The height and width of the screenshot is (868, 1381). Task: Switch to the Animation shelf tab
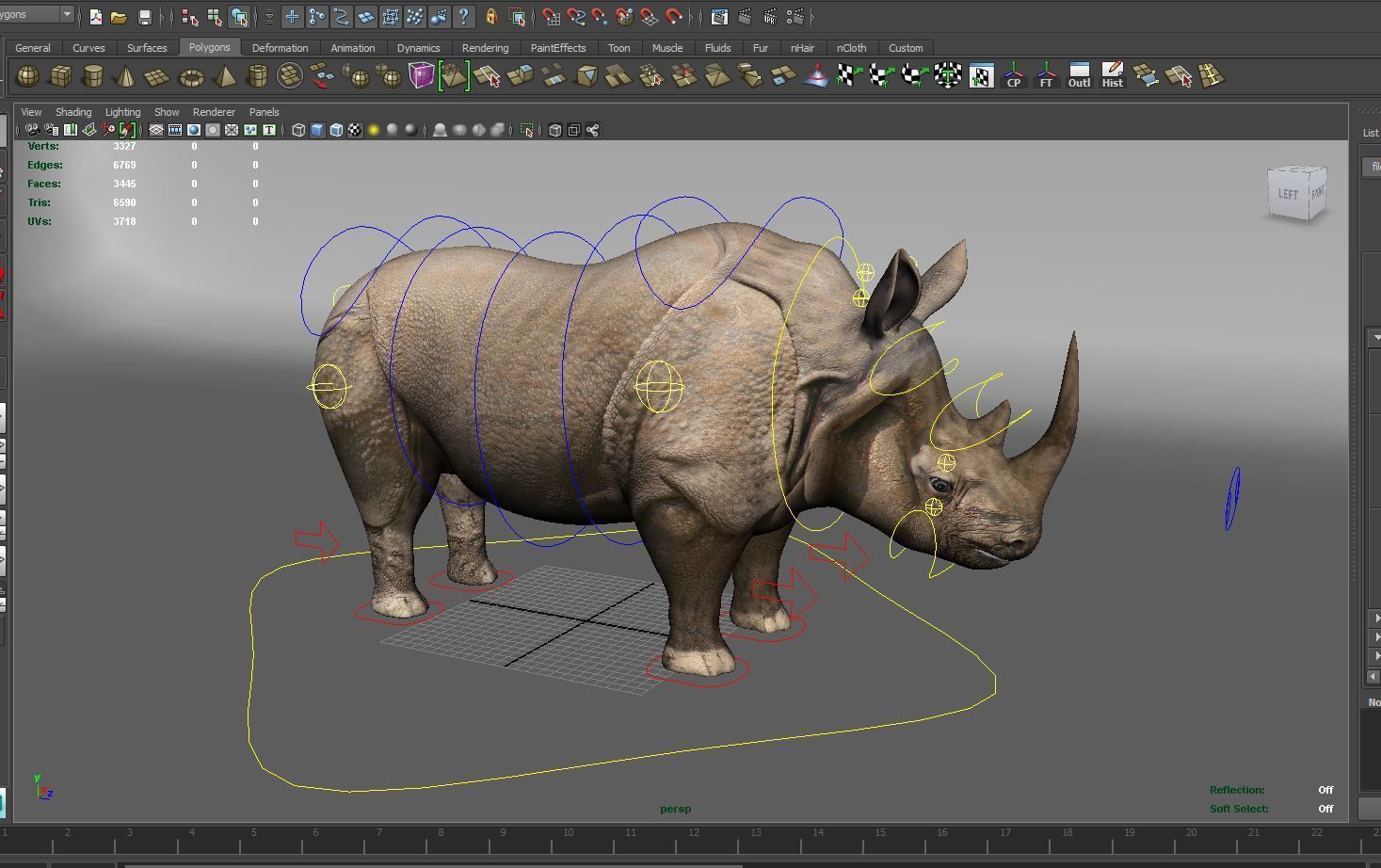pyautogui.click(x=353, y=48)
